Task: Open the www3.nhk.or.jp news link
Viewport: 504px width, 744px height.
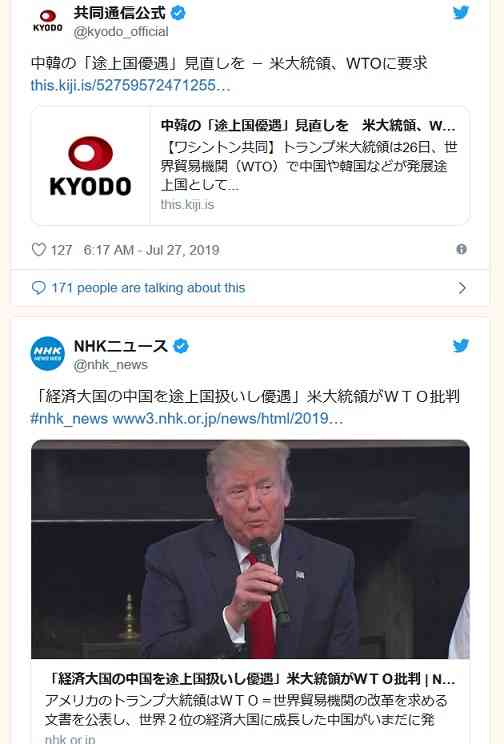Action: tap(228, 418)
